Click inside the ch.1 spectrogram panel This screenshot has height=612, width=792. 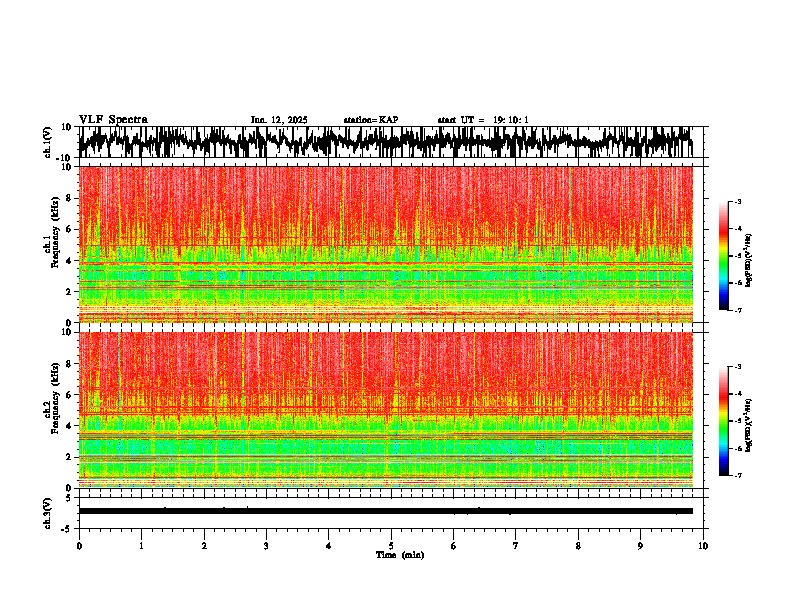tap(385, 244)
